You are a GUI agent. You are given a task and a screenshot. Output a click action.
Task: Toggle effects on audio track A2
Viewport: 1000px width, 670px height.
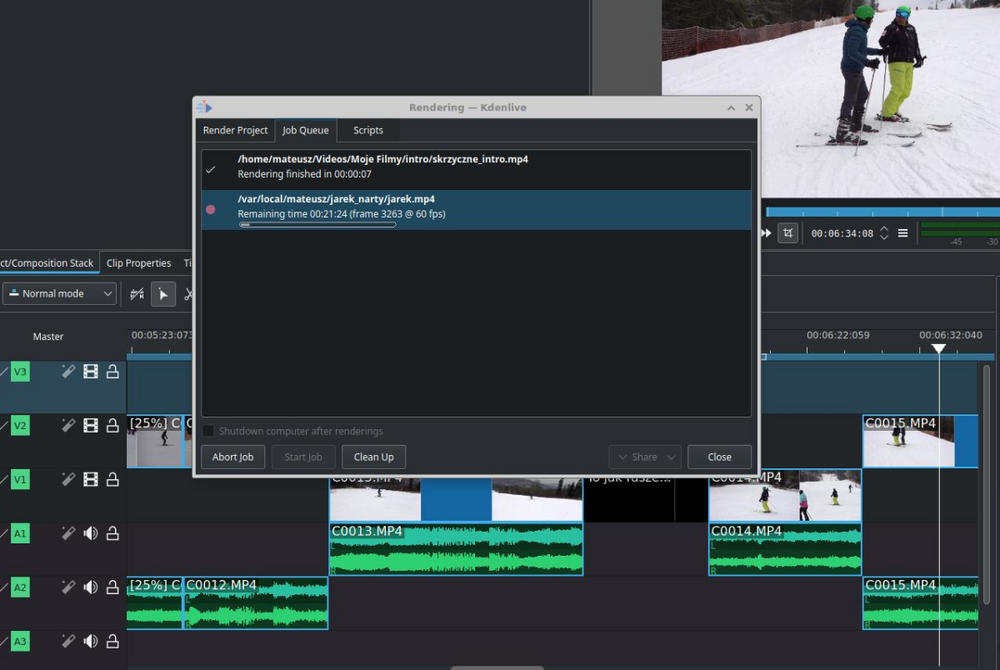click(x=68, y=588)
